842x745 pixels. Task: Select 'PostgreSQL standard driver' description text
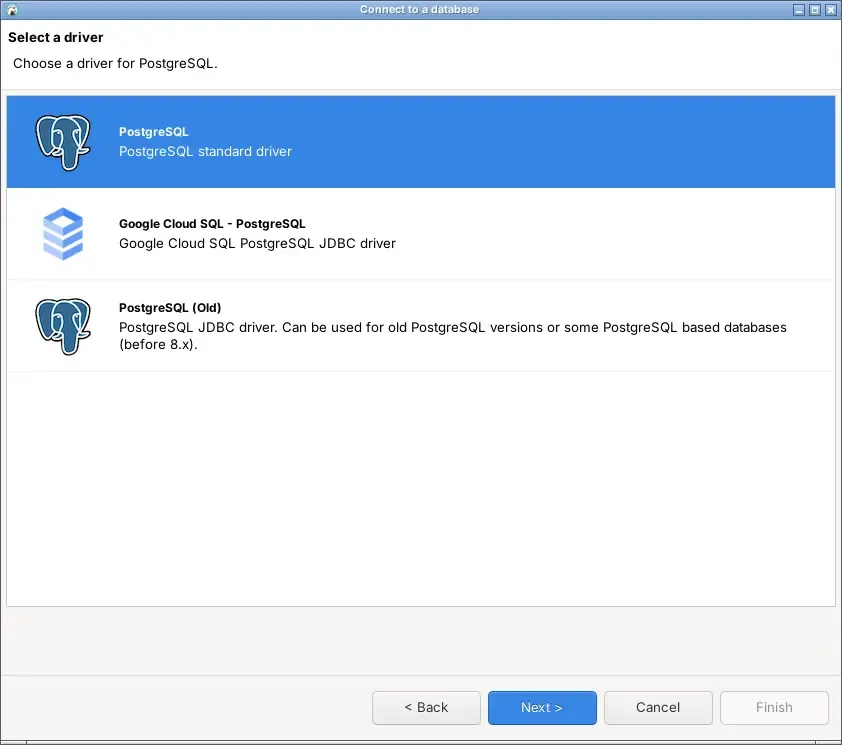tap(205, 151)
